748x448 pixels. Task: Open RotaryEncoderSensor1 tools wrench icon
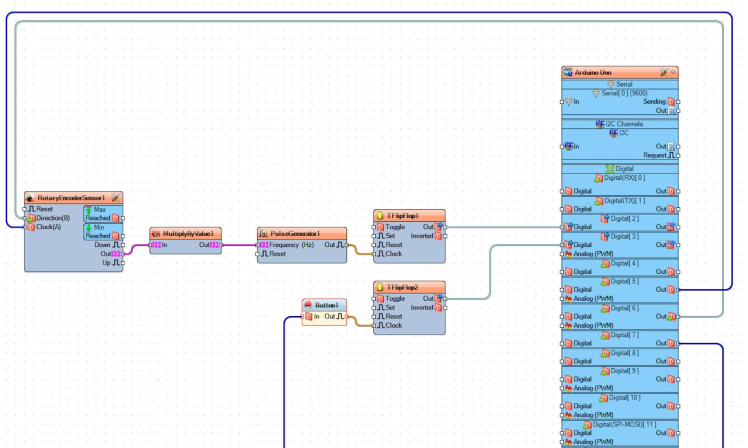pos(116,198)
